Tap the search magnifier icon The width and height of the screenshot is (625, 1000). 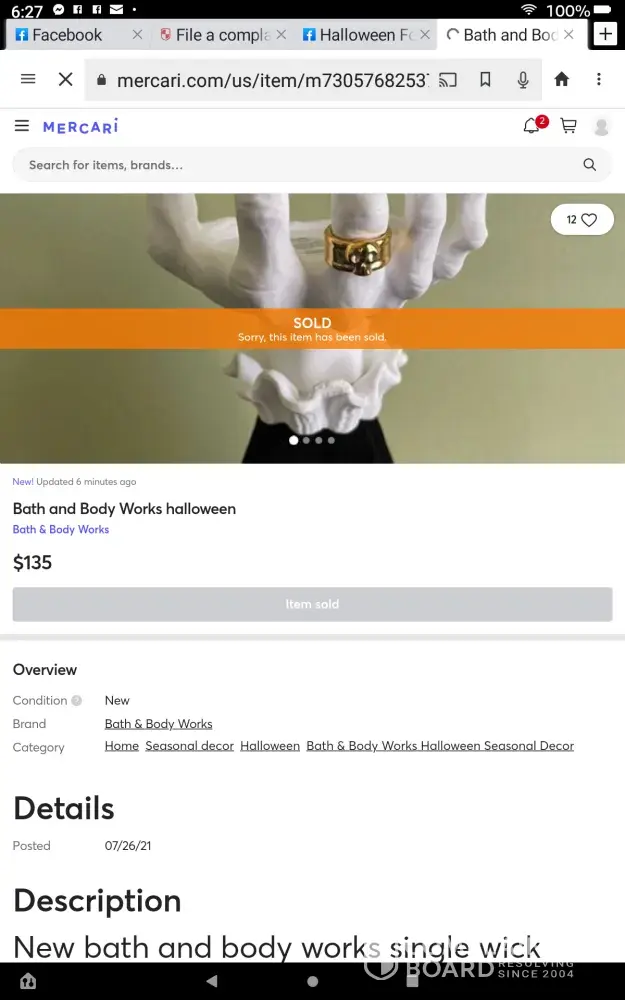[589, 165]
